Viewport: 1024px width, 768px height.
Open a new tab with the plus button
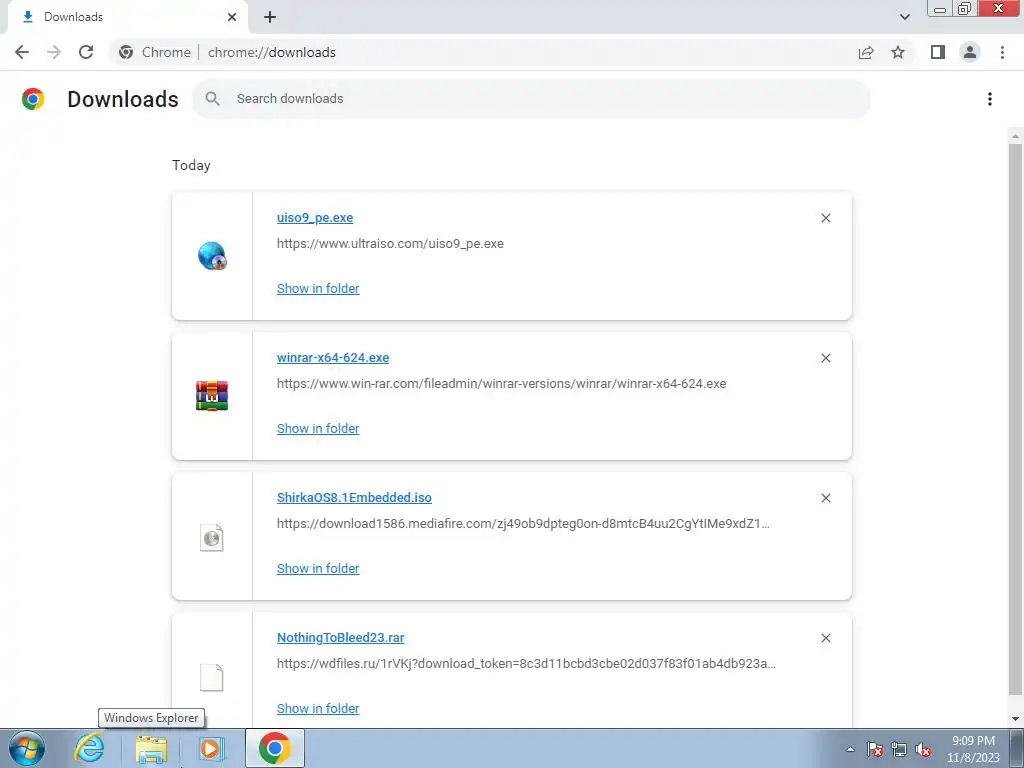coord(270,17)
